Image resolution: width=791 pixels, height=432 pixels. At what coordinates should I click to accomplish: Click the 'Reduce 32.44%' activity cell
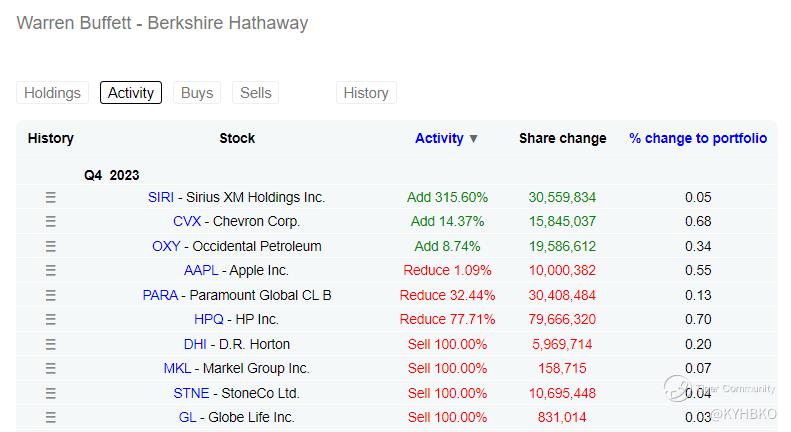[447, 295]
